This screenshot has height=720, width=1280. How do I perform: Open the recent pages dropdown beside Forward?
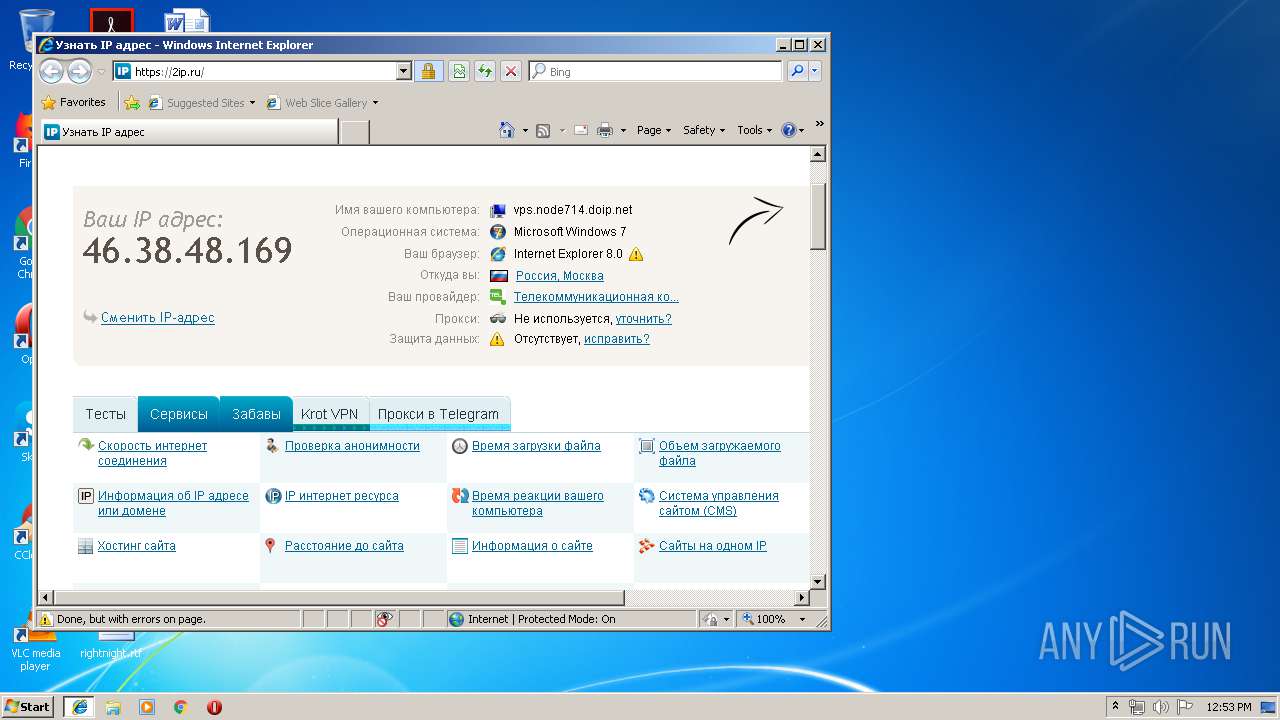tap(101, 72)
